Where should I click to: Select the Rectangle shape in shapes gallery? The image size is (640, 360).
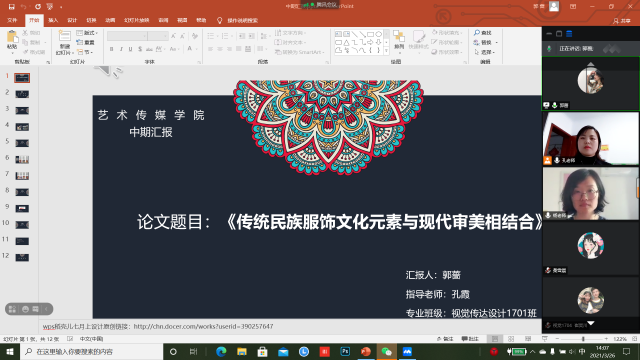coord(370,34)
